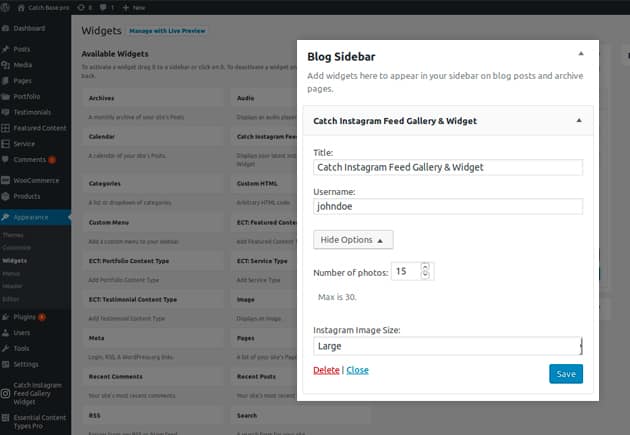The image size is (630, 435).
Task: Select the RSS available widget
Action: (x=153, y=415)
